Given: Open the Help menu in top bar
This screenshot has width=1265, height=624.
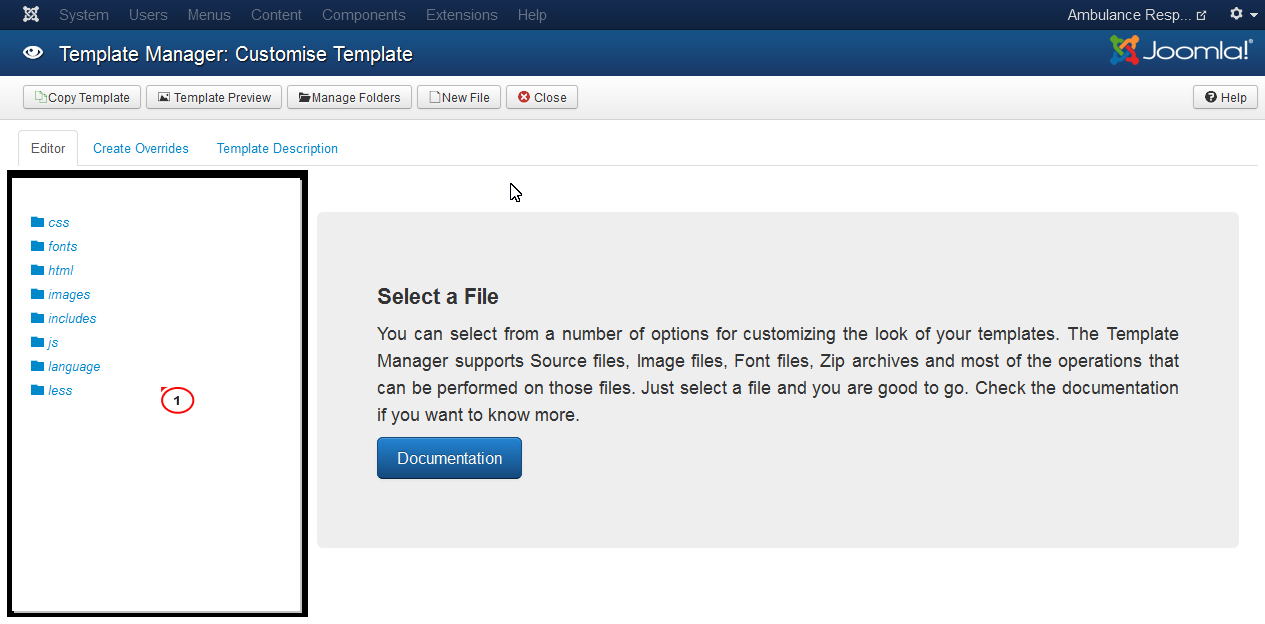Looking at the screenshot, I should (x=532, y=15).
